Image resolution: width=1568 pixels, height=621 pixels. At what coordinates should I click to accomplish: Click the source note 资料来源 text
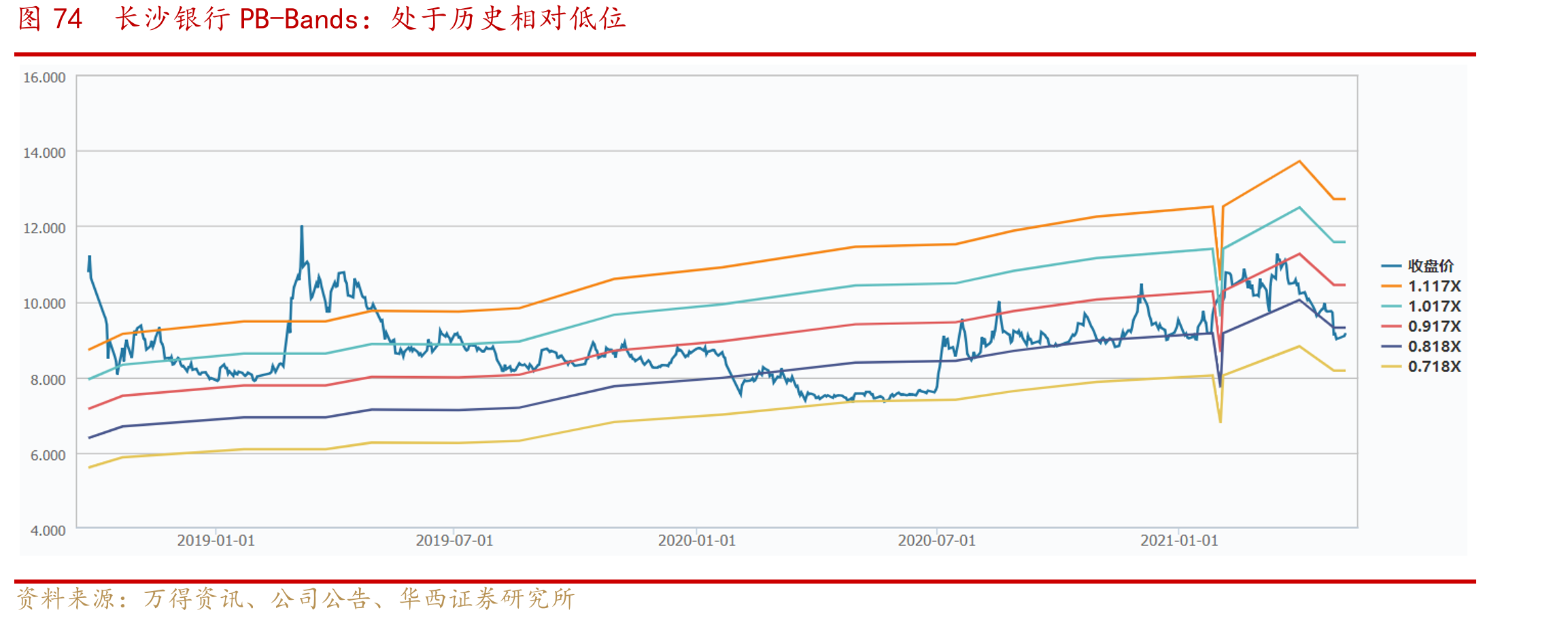click(x=296, y=599)
